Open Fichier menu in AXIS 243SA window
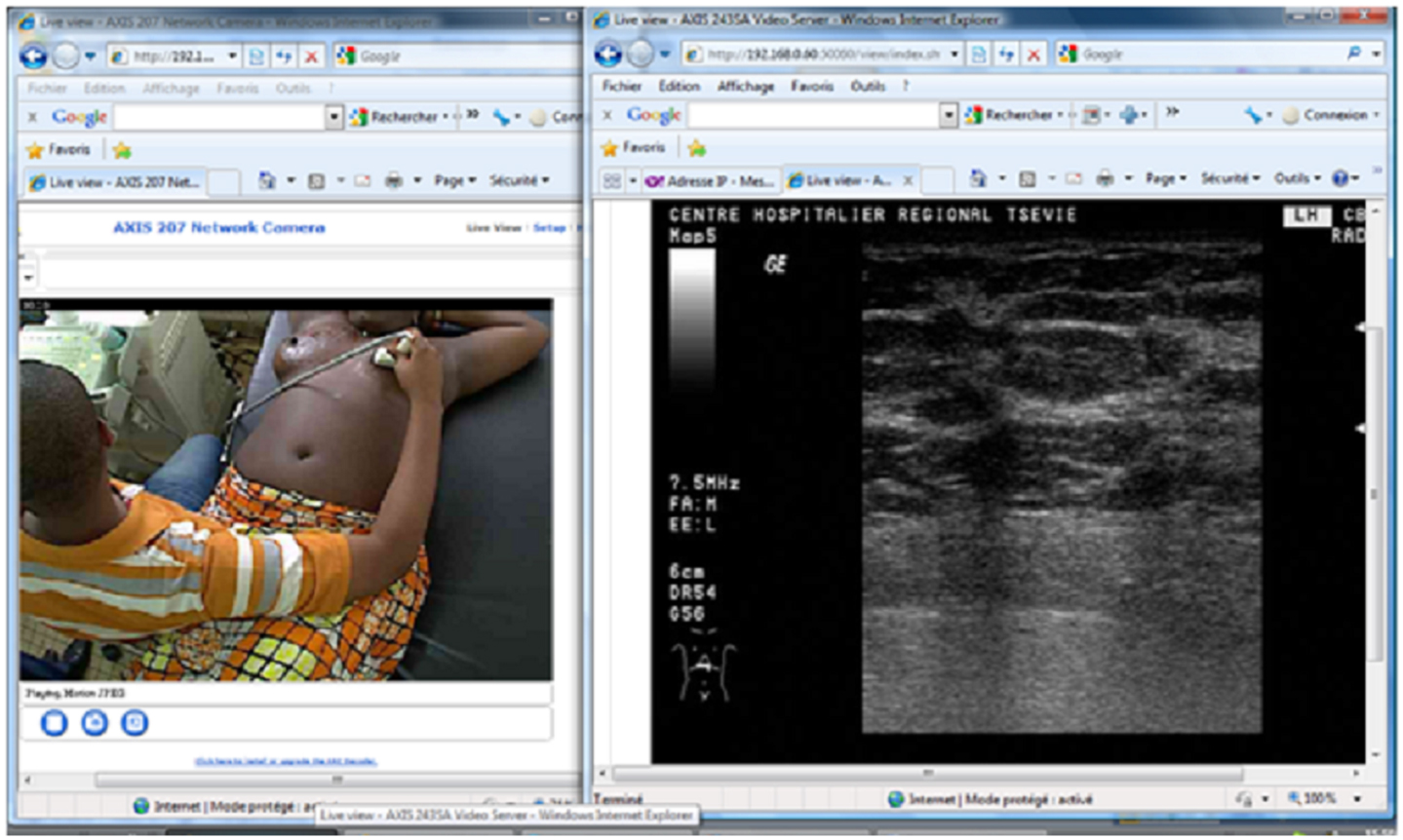Viewport: 1403px width, 840px height. (x=621, y=86)
